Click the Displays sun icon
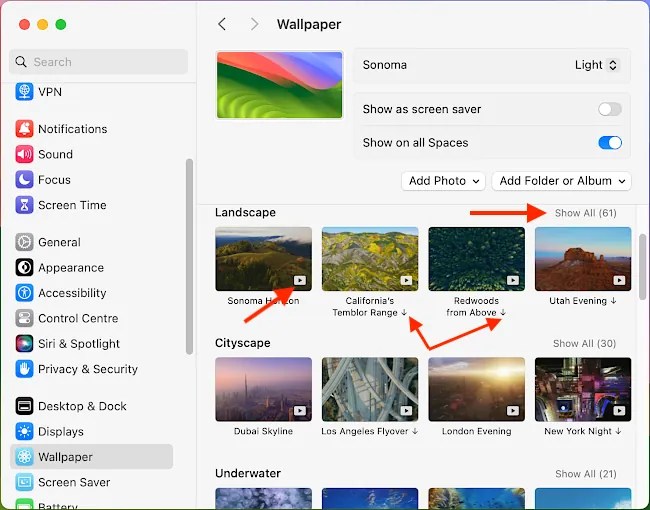The width and height of the screenshot is (650, 510). pos(24,431)
